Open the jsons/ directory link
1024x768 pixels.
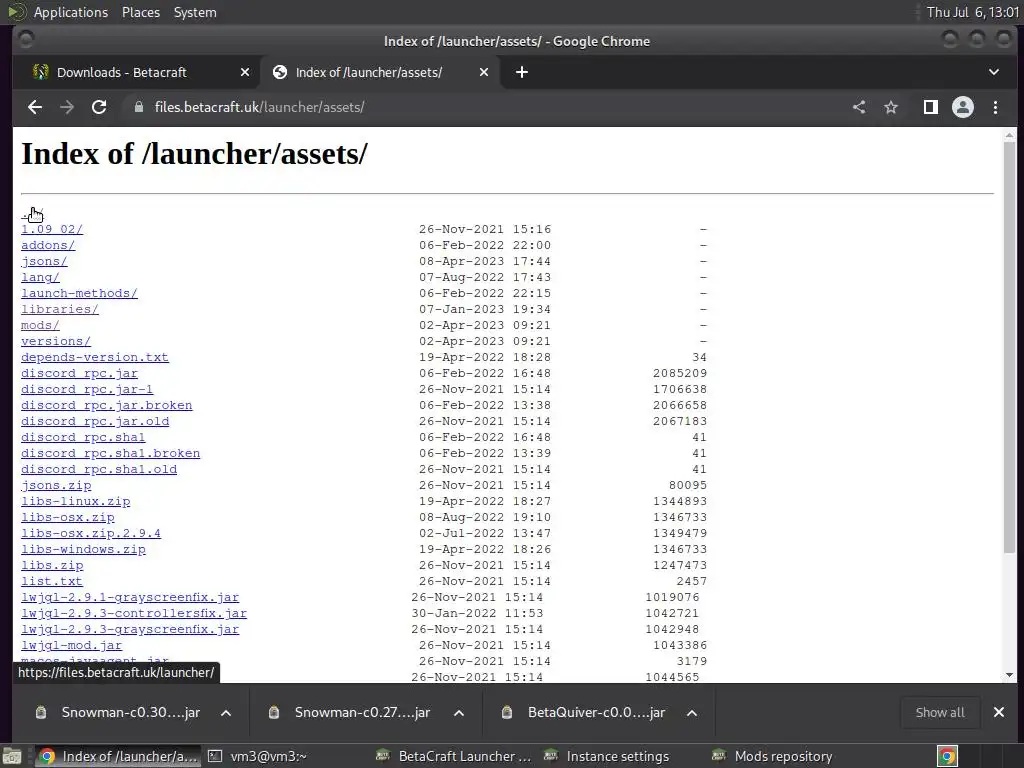coord(44,261)
